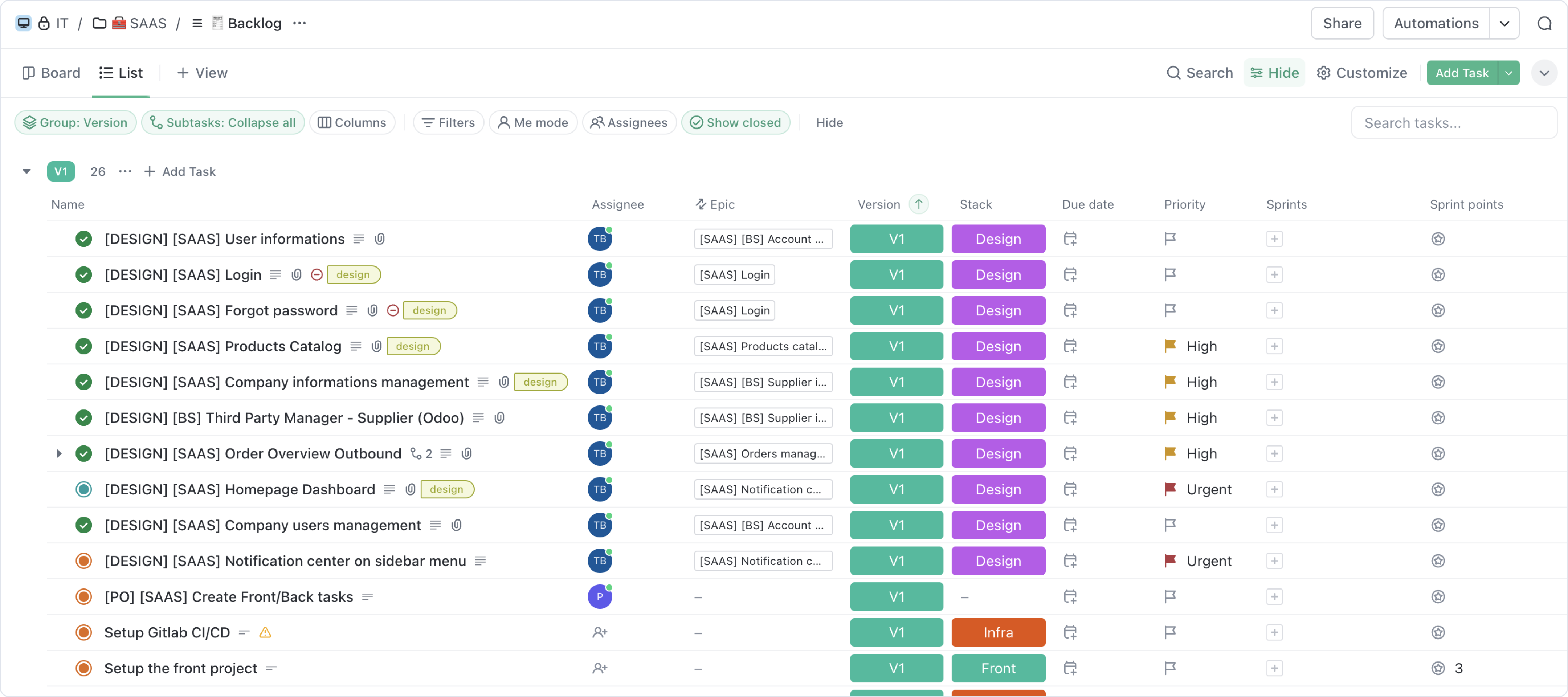
Task: Set due date for Setup the front project
Action: tap(1070, 668)
